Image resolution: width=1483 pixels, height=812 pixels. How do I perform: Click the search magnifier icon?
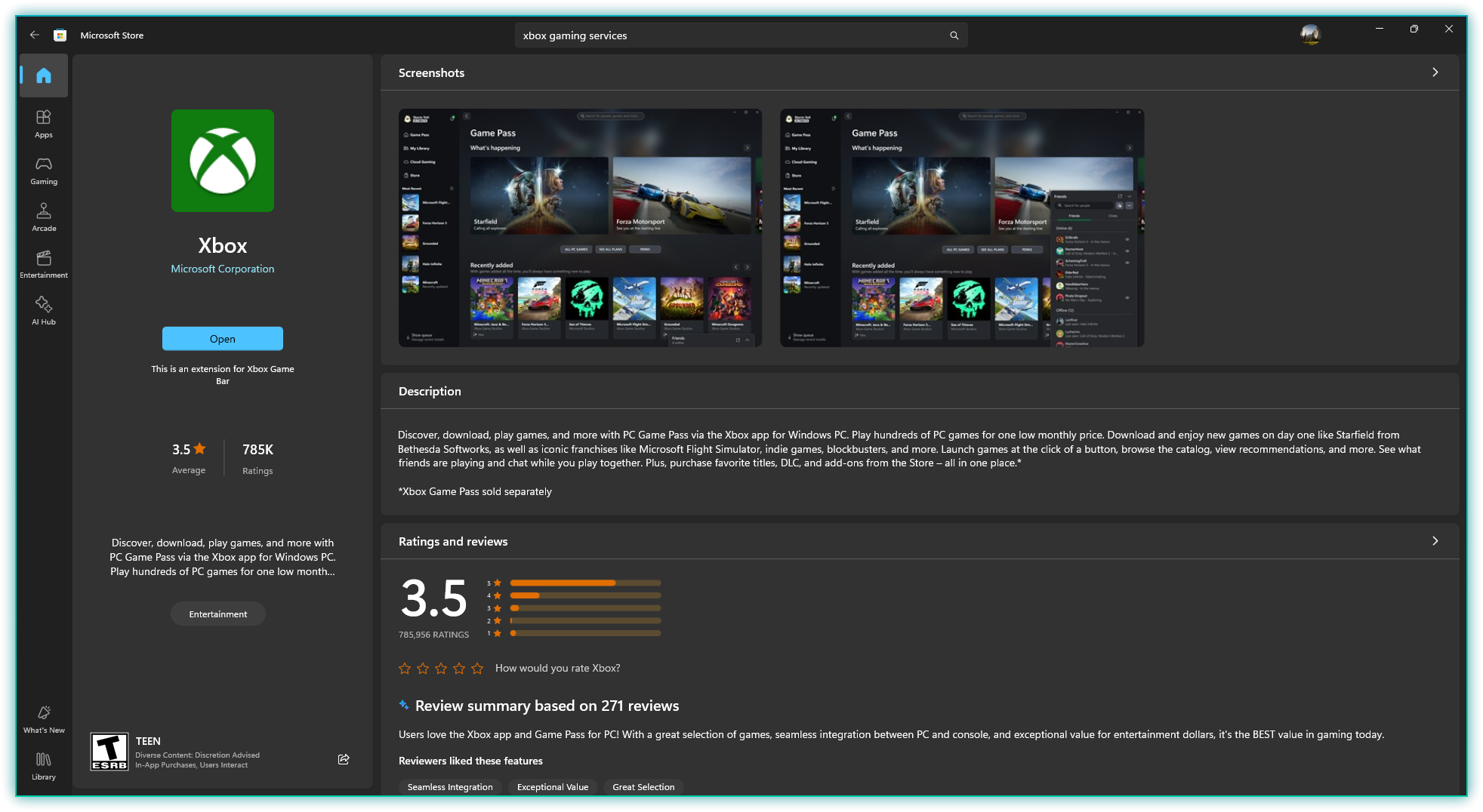(954, 35)
